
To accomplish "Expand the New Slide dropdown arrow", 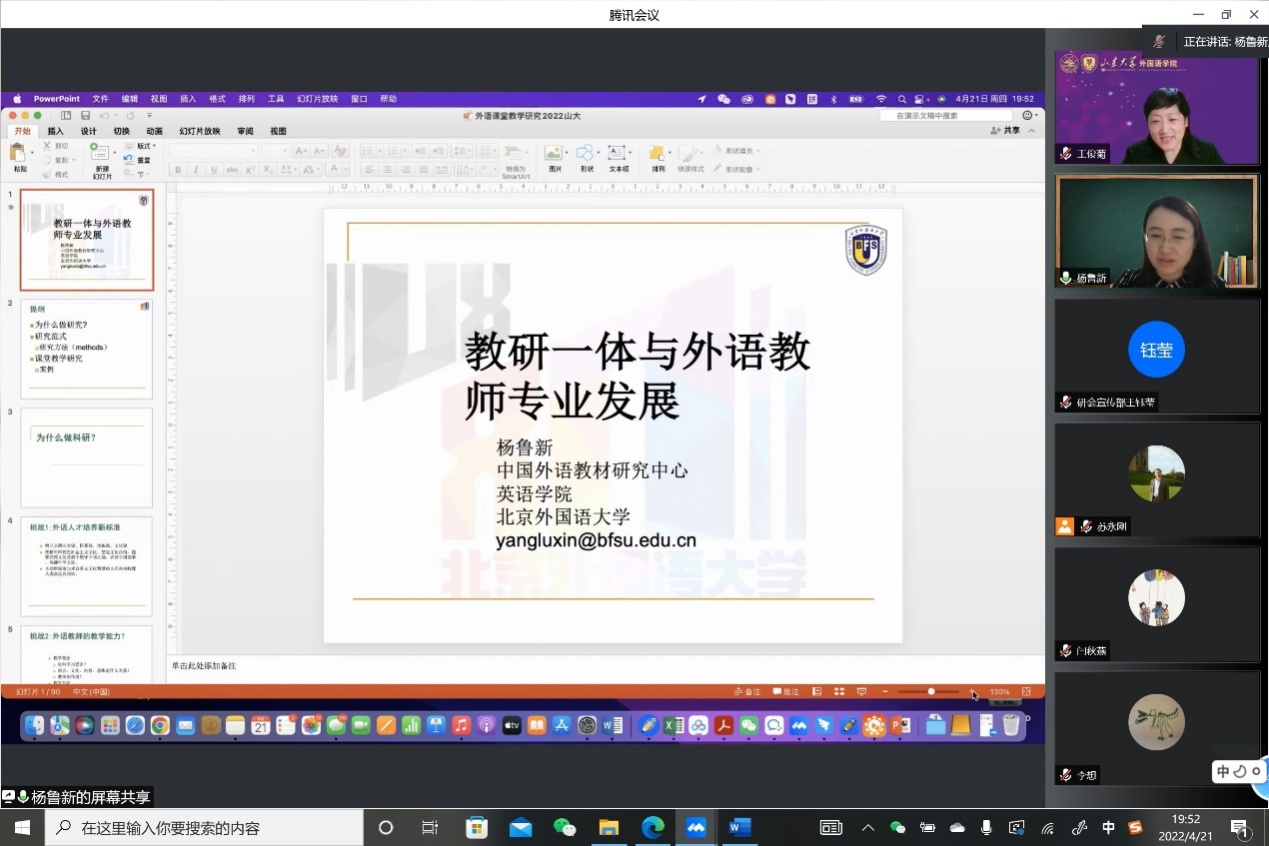I will (113, 152).
